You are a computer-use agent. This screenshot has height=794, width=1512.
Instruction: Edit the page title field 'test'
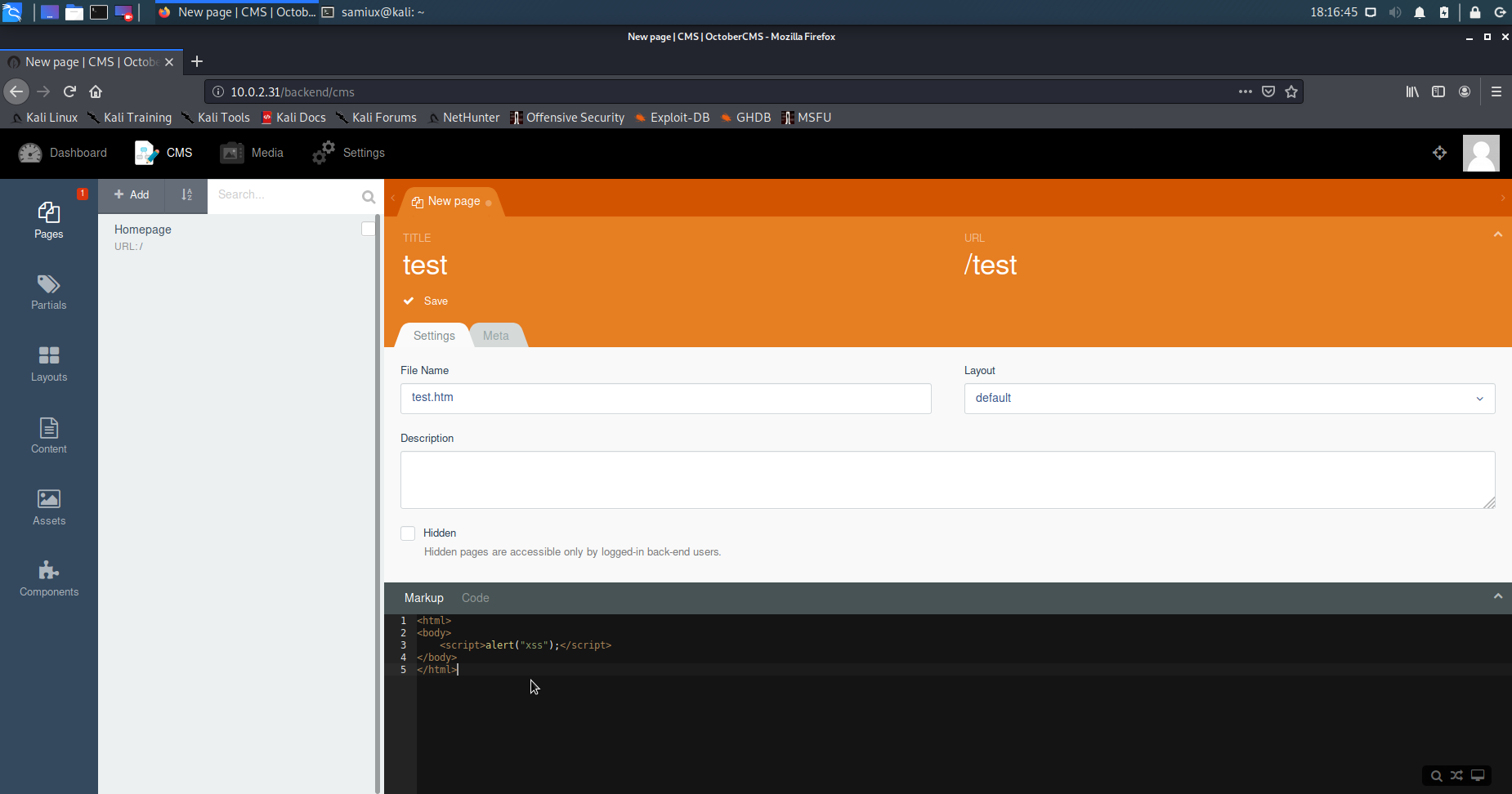(666, 265)
